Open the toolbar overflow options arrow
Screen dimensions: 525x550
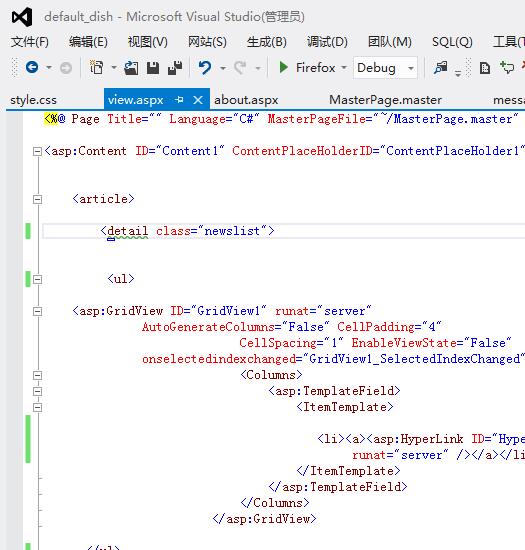click(458, 73)
